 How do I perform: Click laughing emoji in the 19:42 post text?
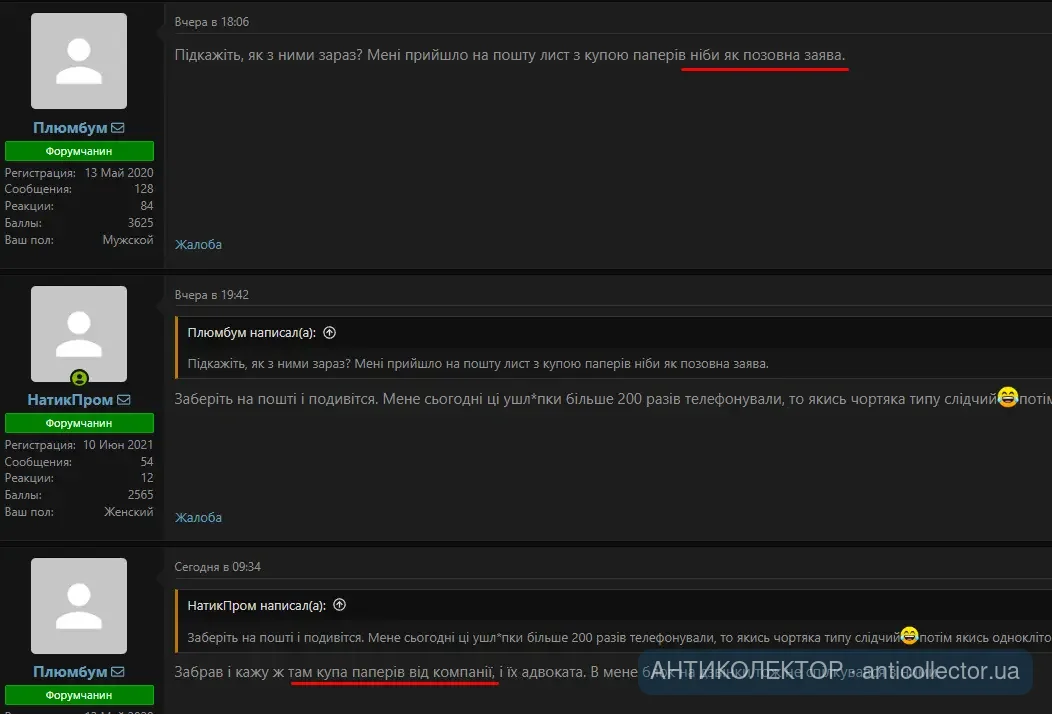pyautogui.click(x=1008, y=398)
